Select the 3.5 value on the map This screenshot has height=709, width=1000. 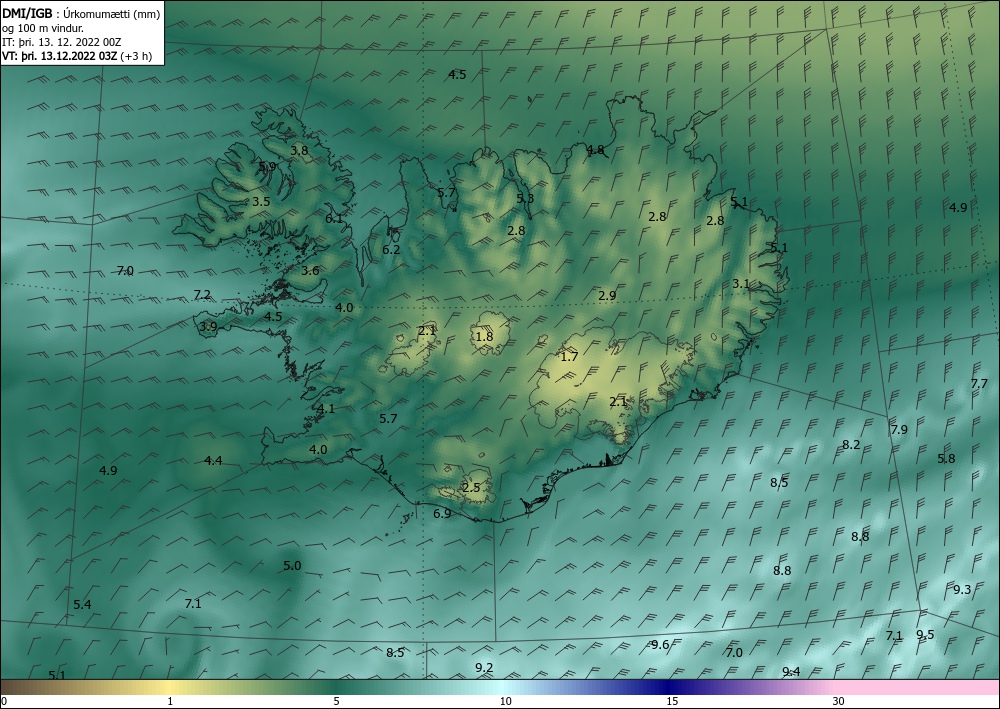tap(261, 201)
